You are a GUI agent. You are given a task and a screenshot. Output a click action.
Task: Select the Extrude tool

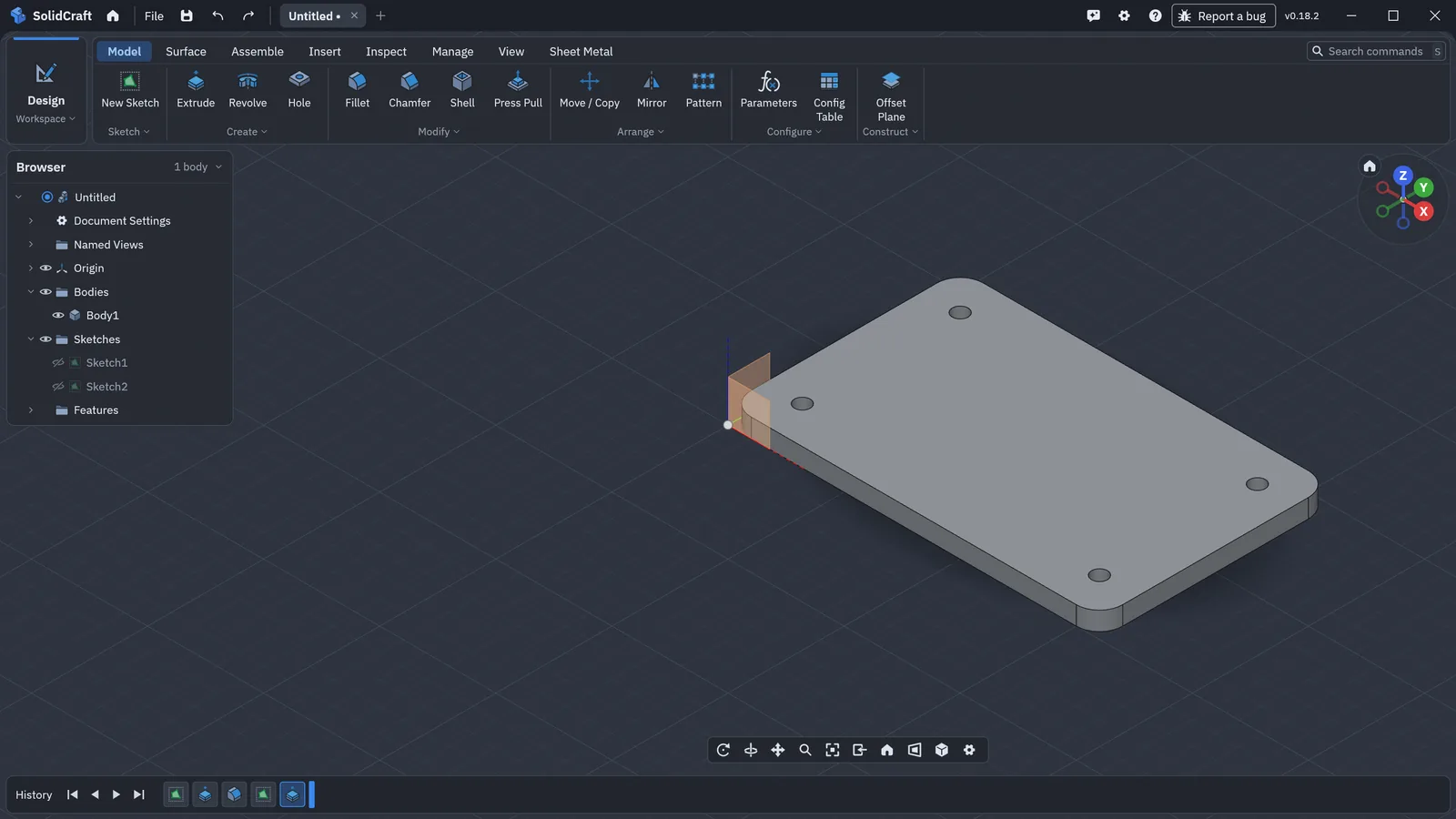click(196, 90)
